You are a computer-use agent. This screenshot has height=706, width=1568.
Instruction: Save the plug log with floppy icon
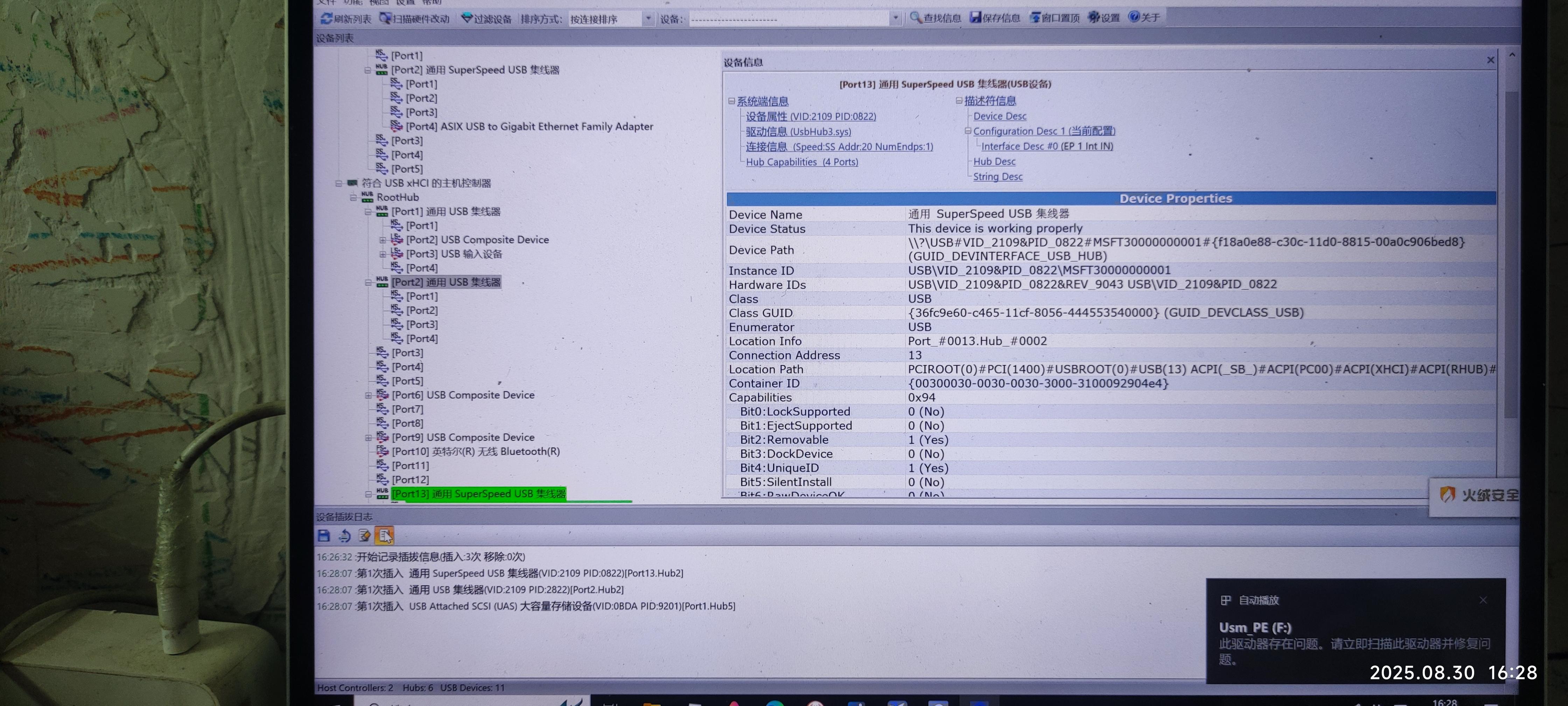(324, 536)
